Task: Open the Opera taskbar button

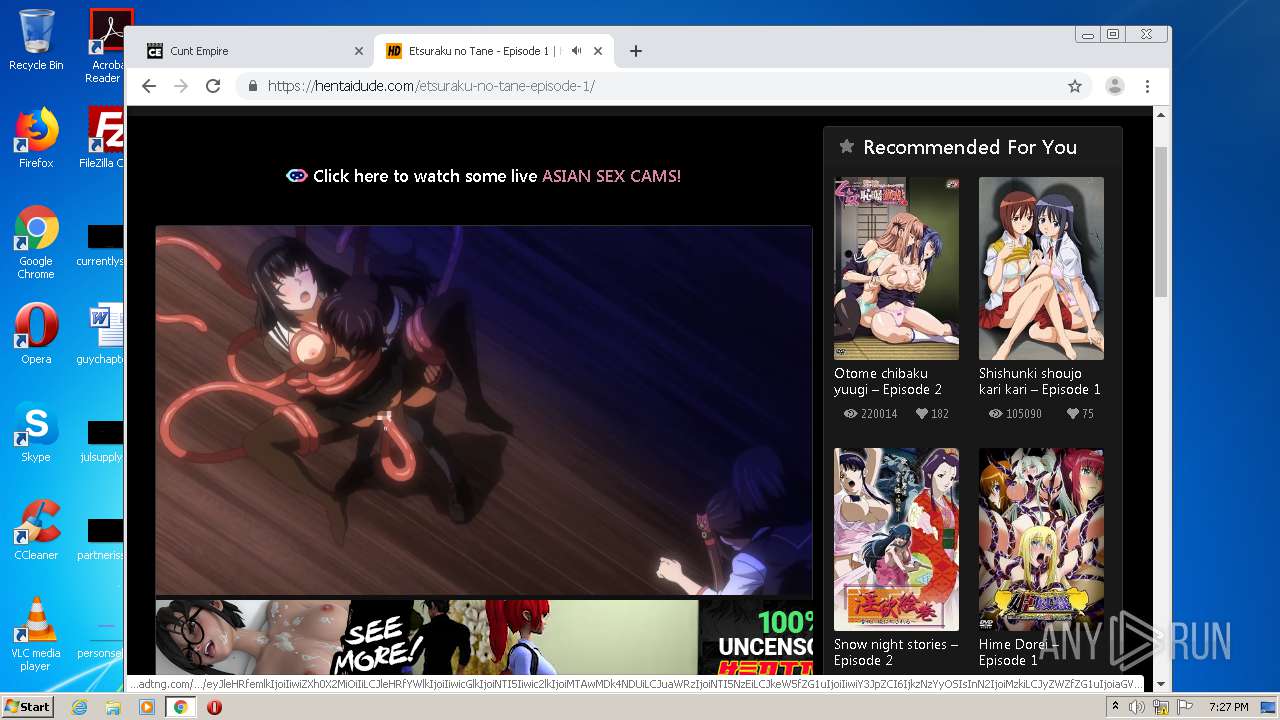Action: [x=214, y=707]
